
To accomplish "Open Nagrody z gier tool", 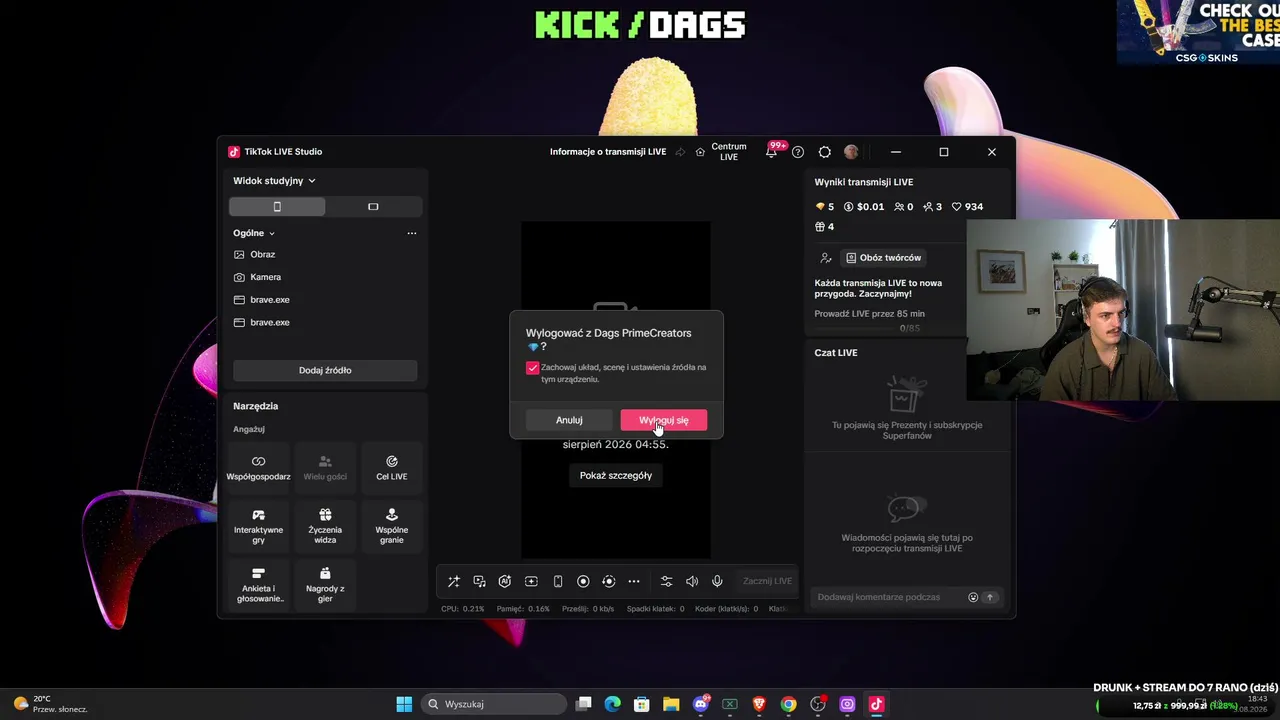I will click(325, 585).
